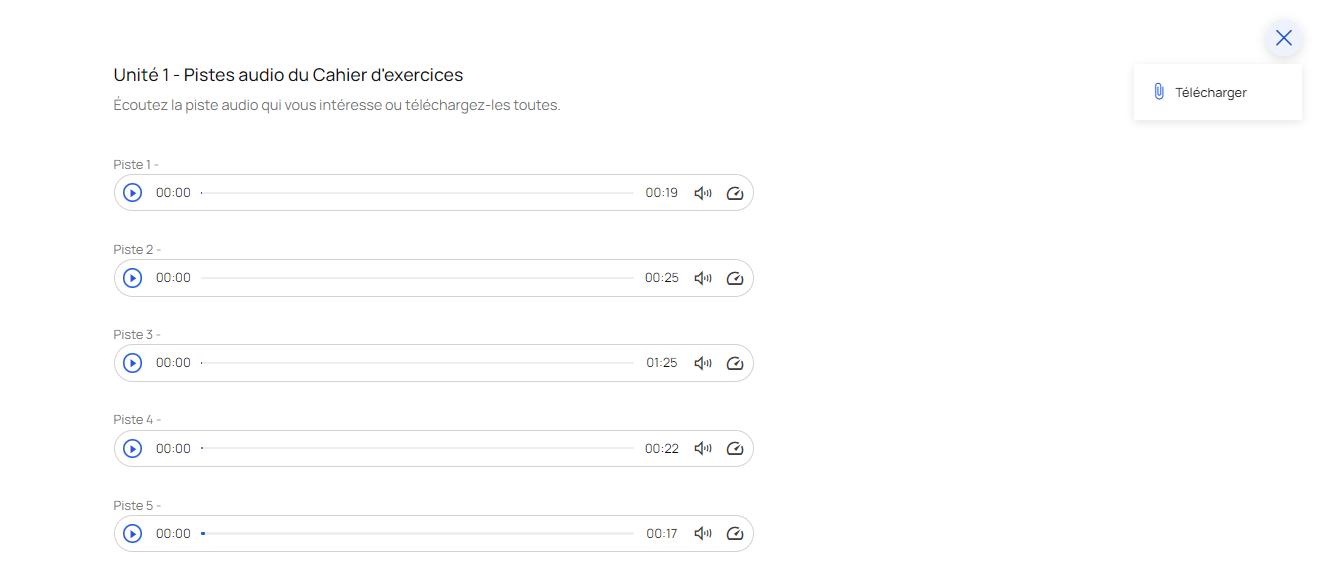Screen dimensions: 1321x571
Task: Mute the Piste 4 speaker icon
Action: pyautogui.click(x=703, y=448)
